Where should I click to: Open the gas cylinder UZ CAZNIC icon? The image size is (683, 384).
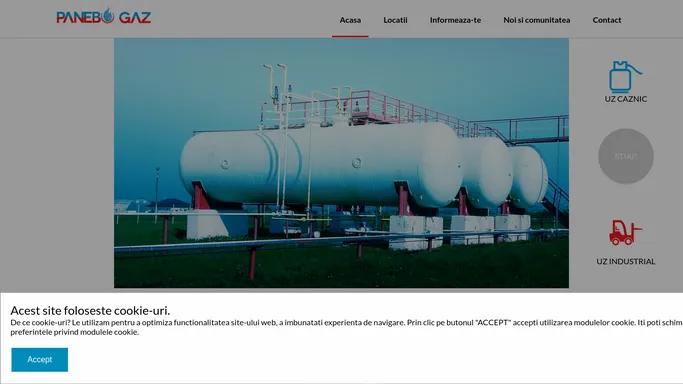tap(625, 77)
